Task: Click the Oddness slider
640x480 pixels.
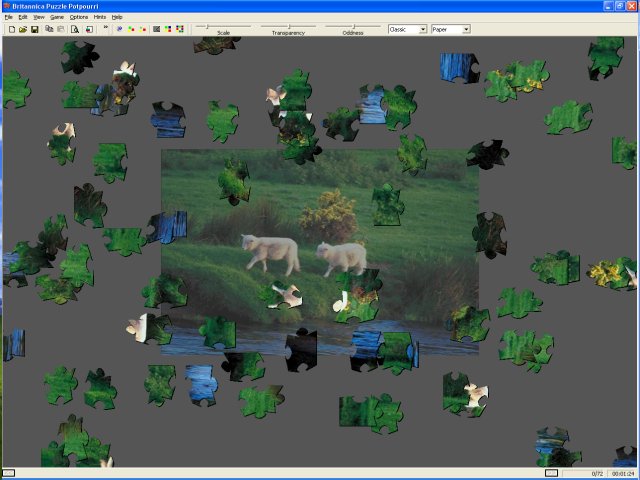Action: tap(353, 28)
